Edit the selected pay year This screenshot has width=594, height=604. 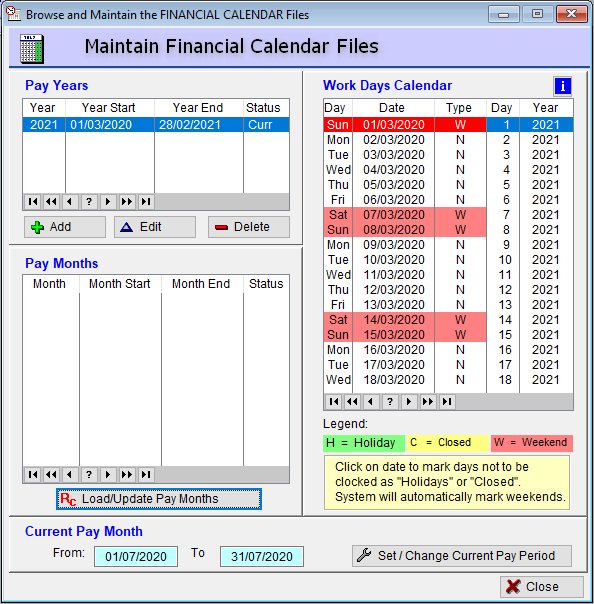(x=155, y=227)
